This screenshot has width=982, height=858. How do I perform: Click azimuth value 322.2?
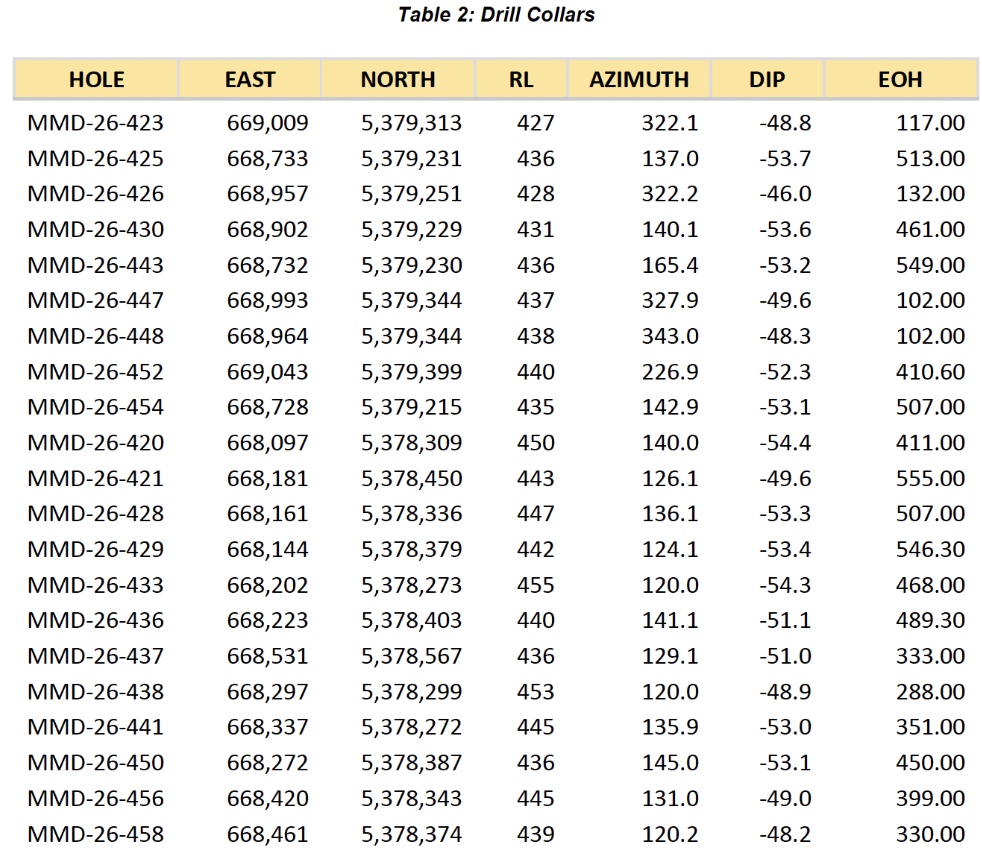click(670, 194)
